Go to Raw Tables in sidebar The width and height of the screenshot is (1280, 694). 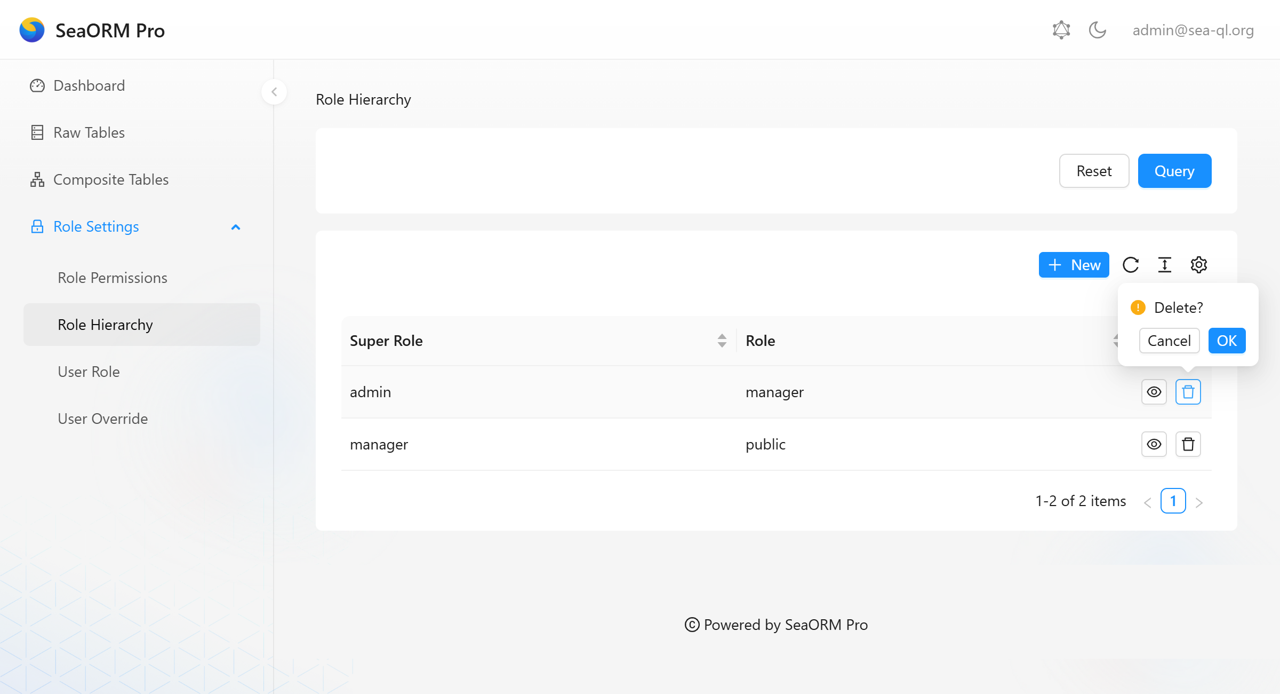point(89,133)
